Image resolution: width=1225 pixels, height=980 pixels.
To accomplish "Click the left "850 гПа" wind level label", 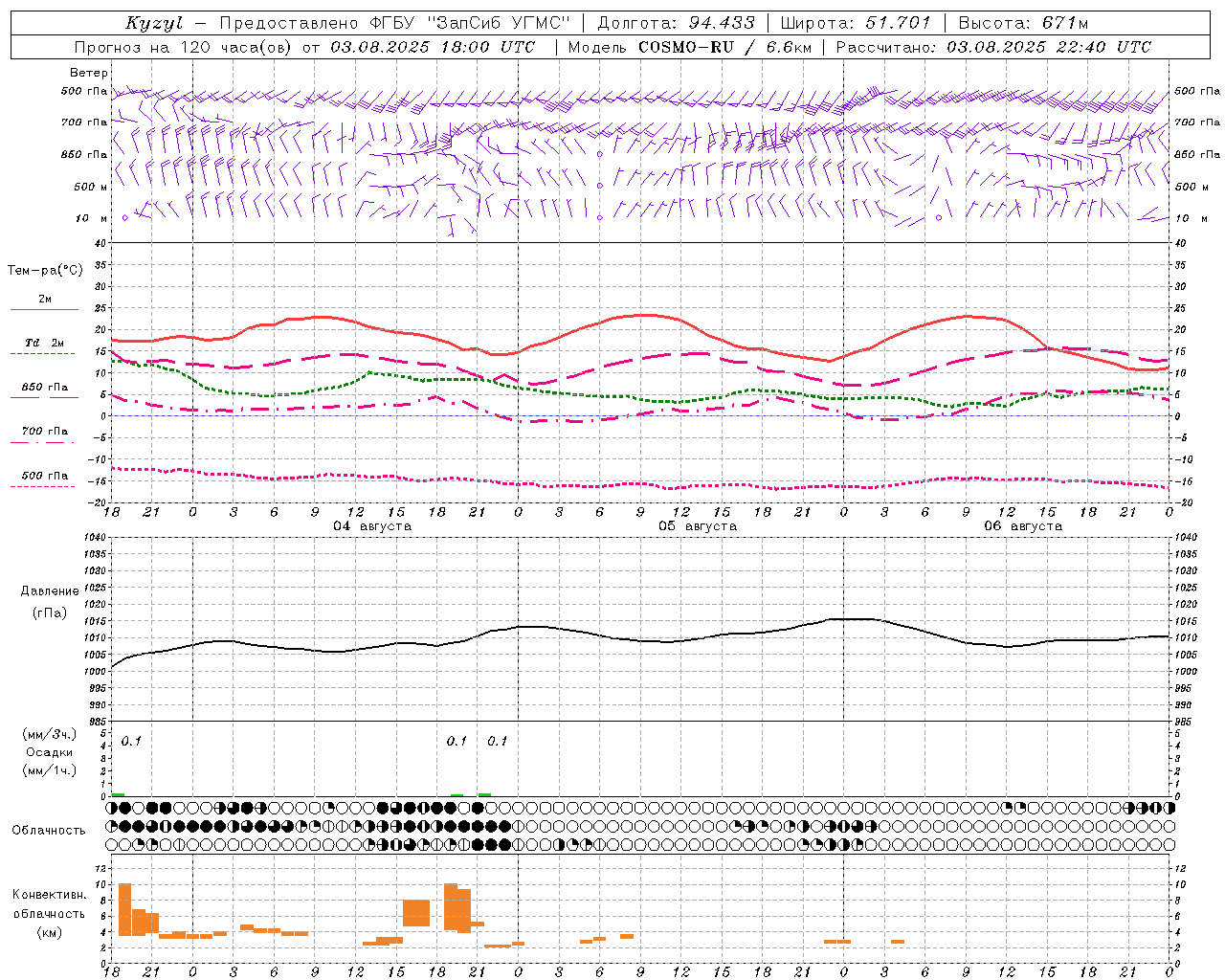I will [x=84, y=154].
